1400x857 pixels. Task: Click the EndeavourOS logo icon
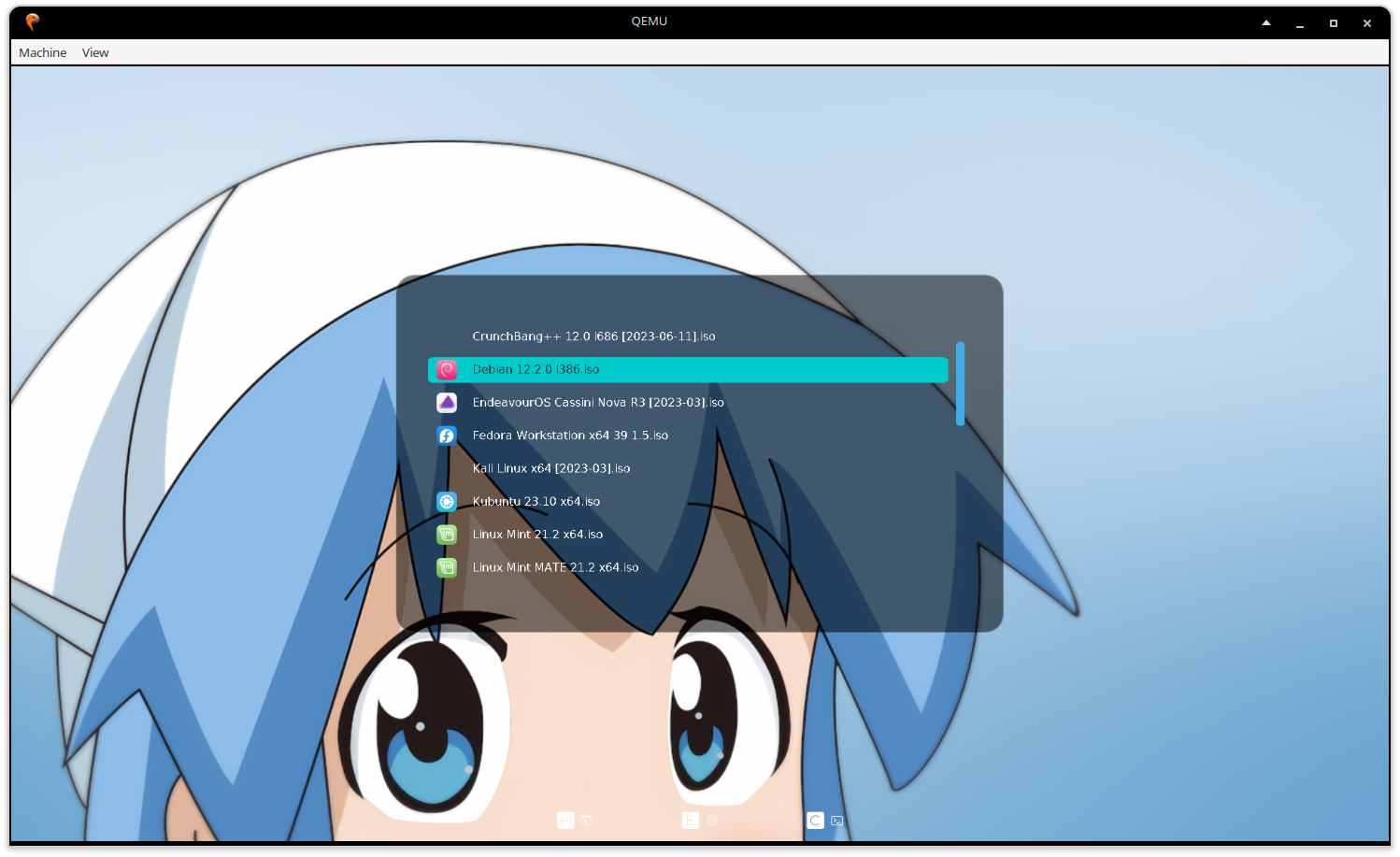[x=447, y=403]
